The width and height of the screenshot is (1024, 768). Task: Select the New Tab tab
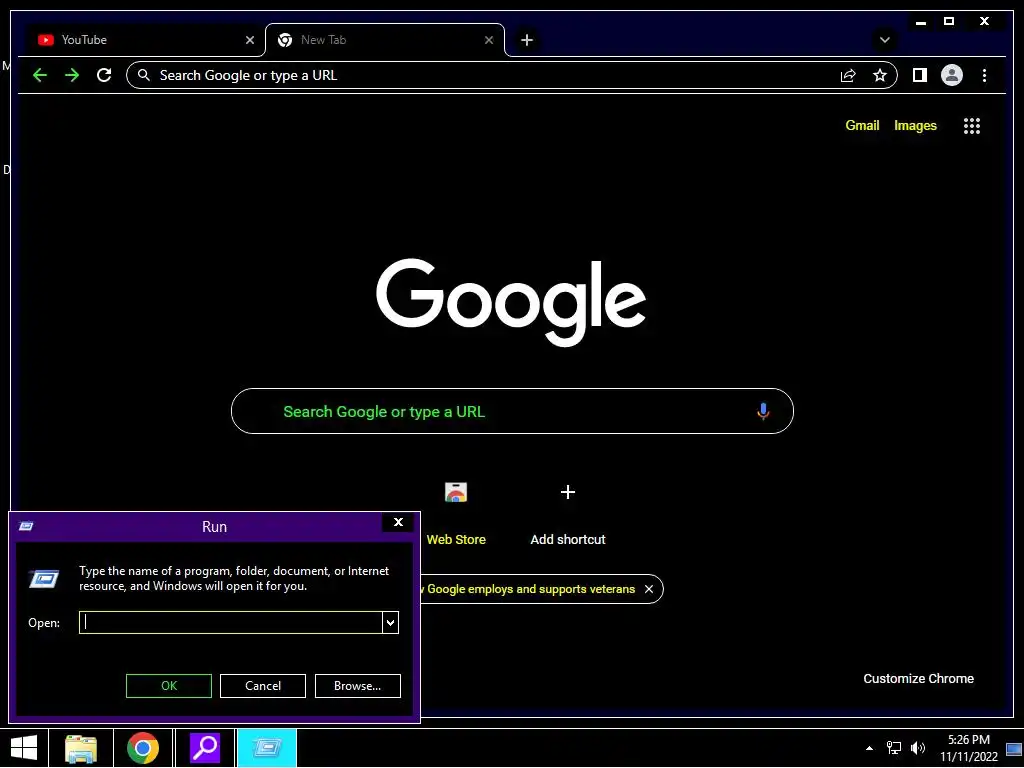click(x=384, y=40)
